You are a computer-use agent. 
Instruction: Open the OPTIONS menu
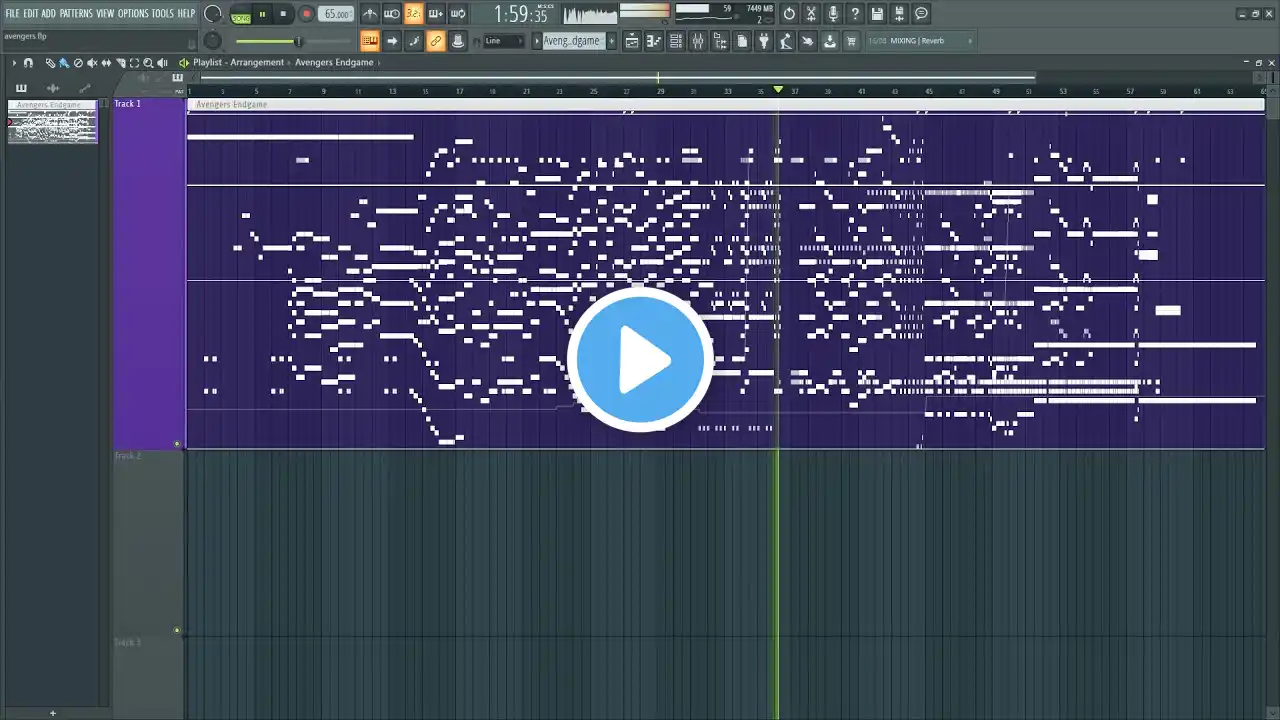[x=133, y=13]
